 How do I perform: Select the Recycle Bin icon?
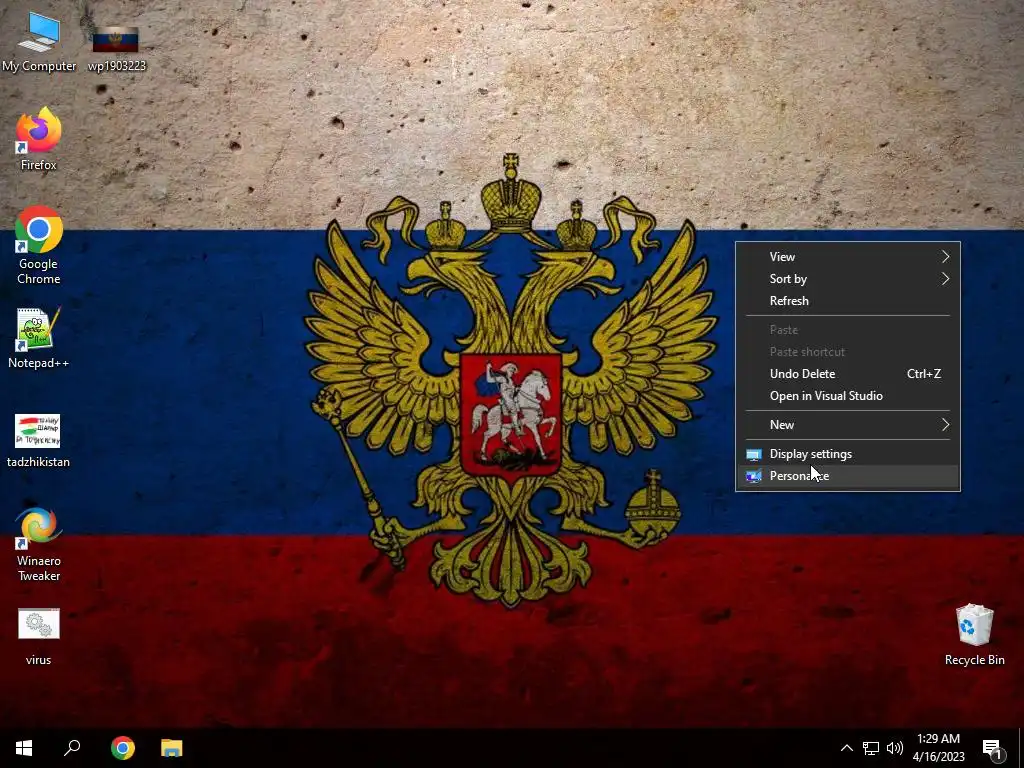974,635
